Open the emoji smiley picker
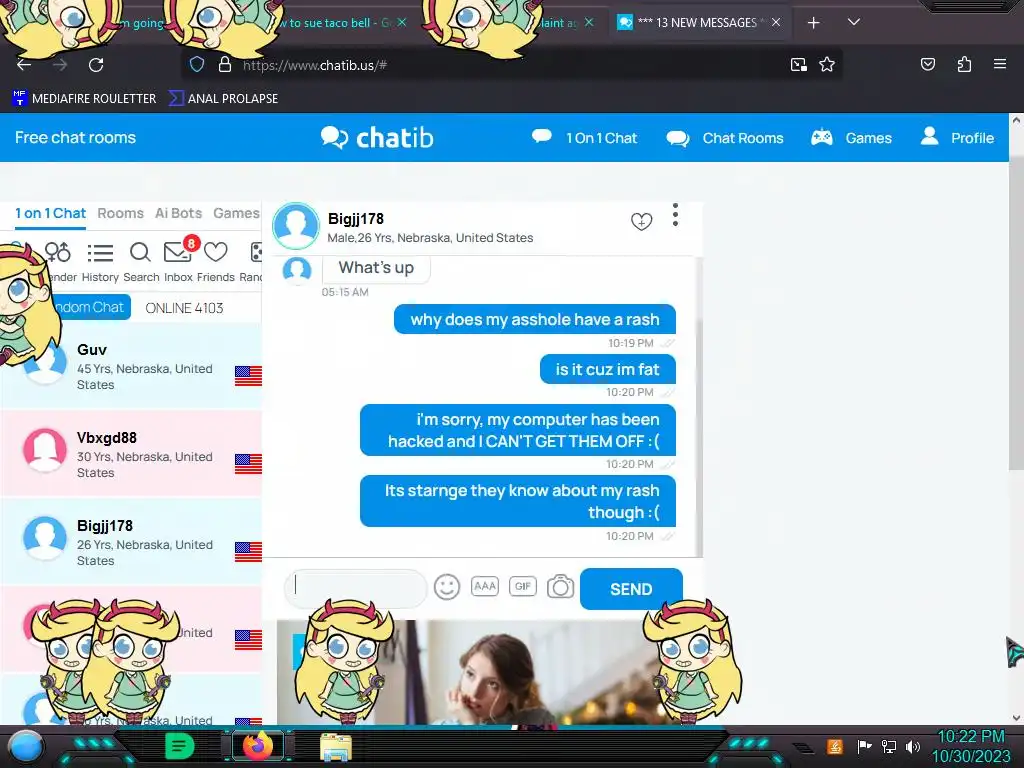This screenshot has width=1024, height=768. 447,587
